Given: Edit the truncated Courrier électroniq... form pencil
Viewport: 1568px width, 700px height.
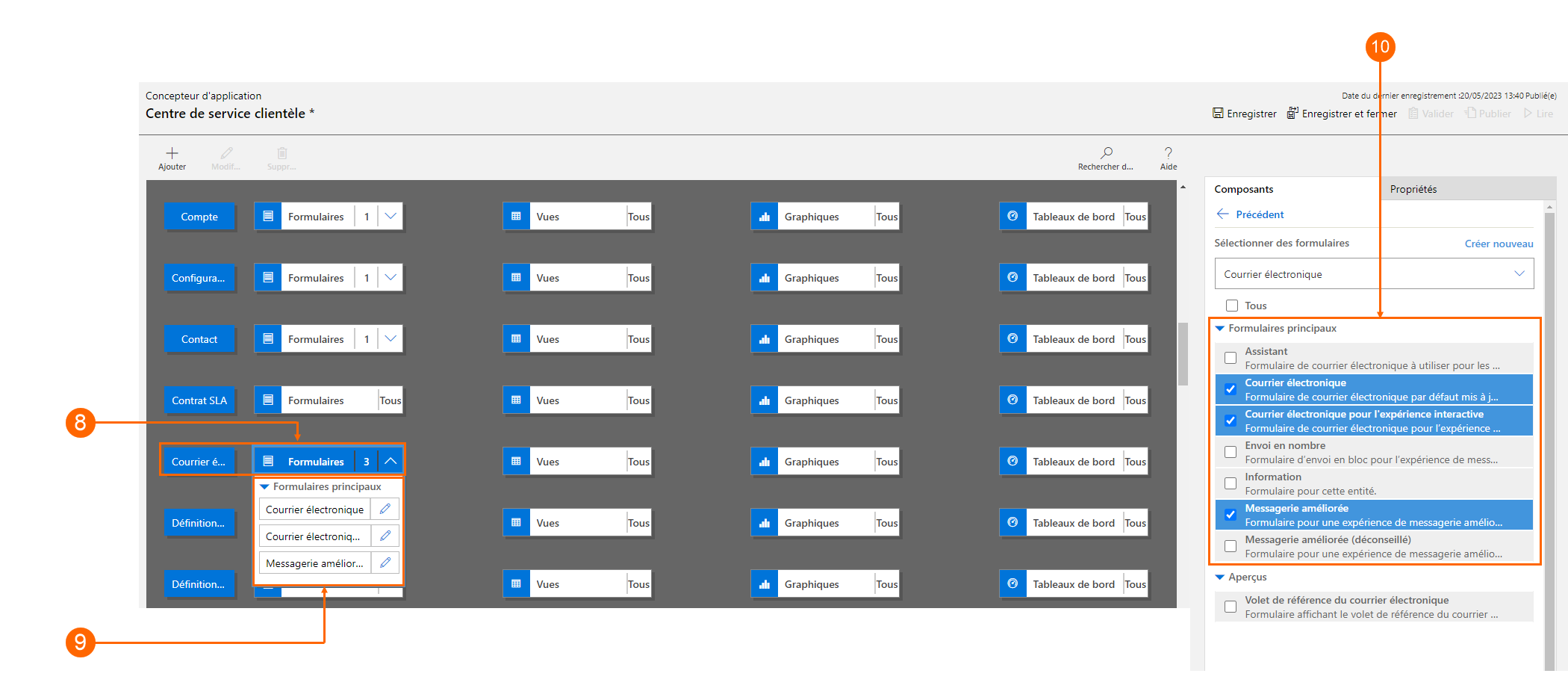Looking at the screenshot, I should click(x=385, y=536).
